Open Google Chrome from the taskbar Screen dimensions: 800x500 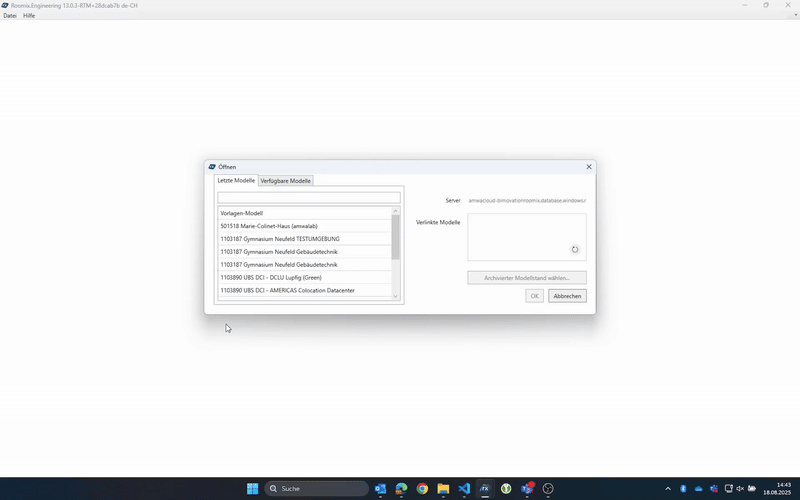tap(422, 489)
